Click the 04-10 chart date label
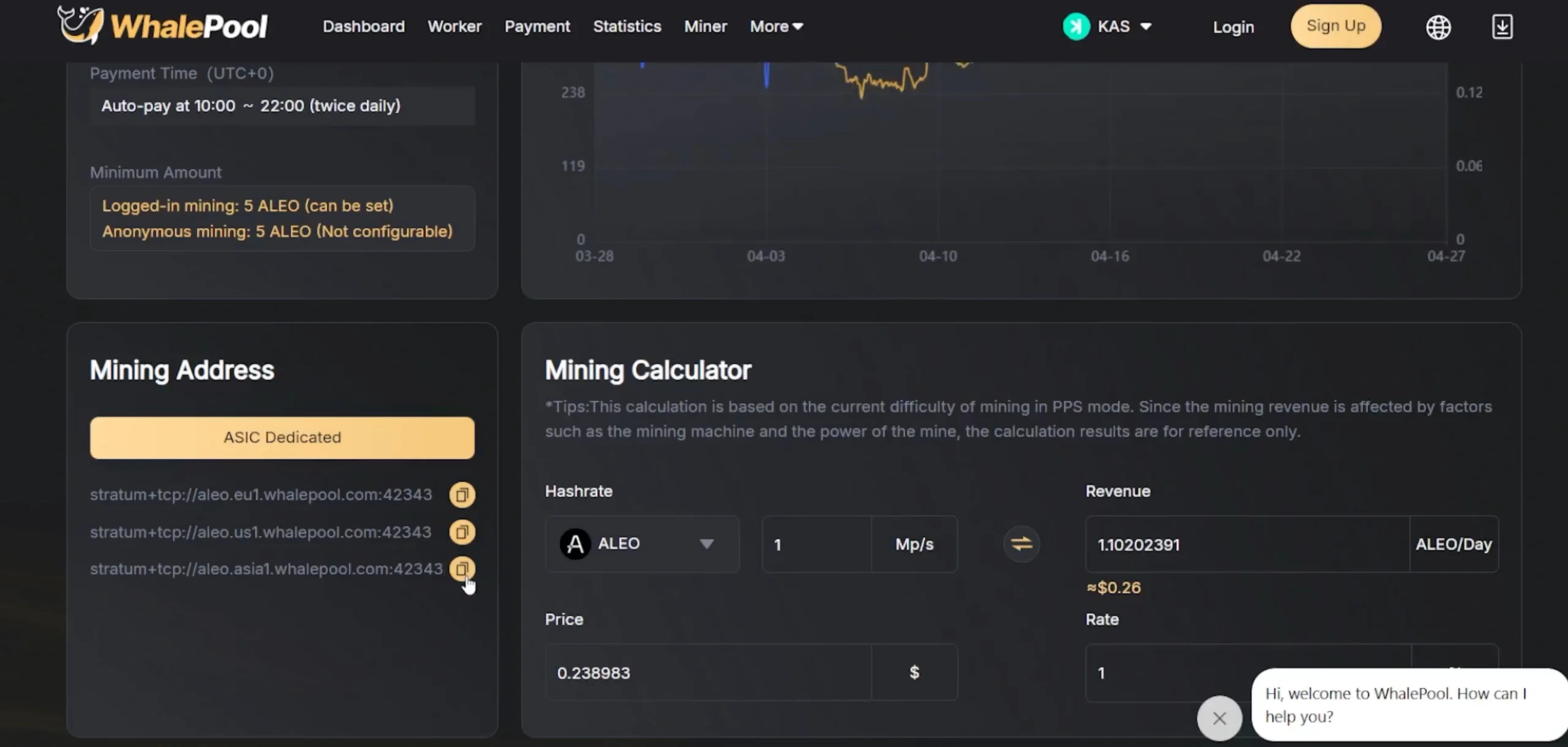Screen dimensions: 1568x747 pos(938,256)
